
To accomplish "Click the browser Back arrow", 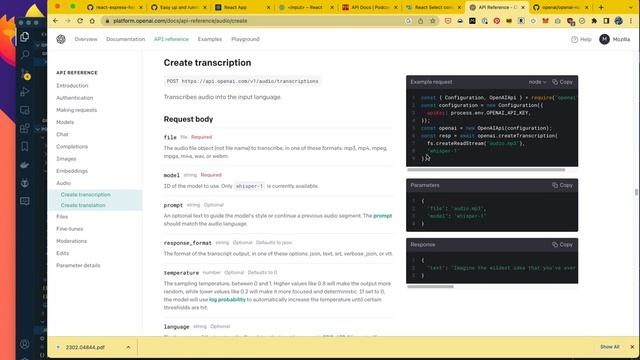I will [x=56, y=21].
